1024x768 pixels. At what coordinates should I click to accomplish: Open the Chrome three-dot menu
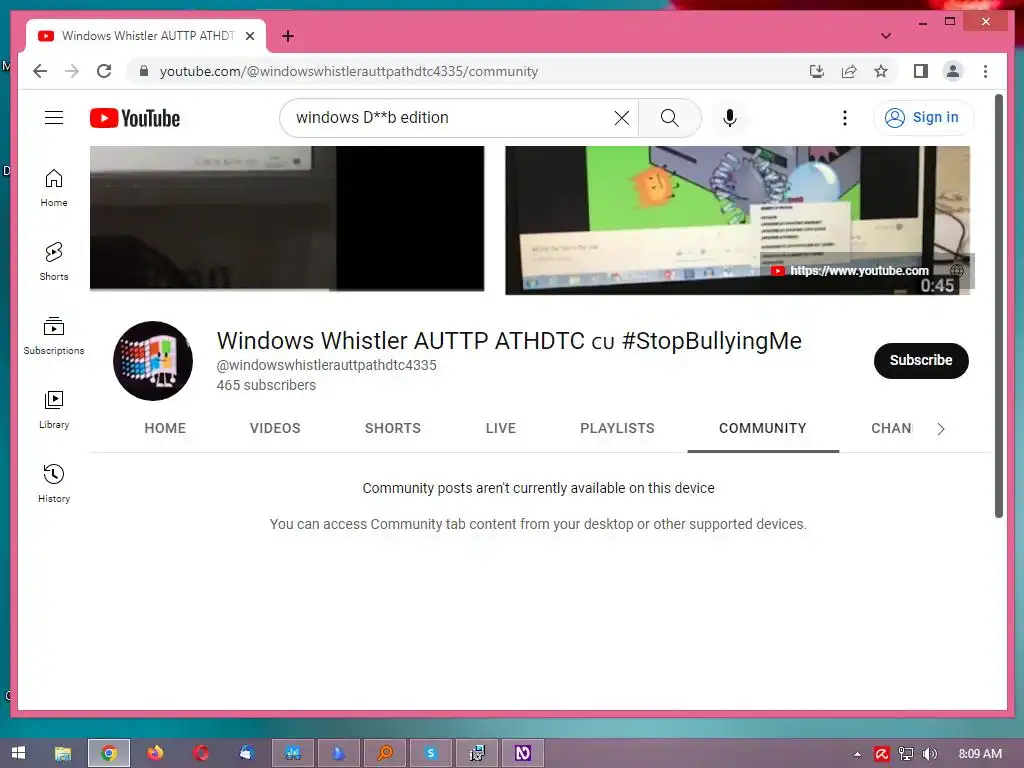coord(985,71)
